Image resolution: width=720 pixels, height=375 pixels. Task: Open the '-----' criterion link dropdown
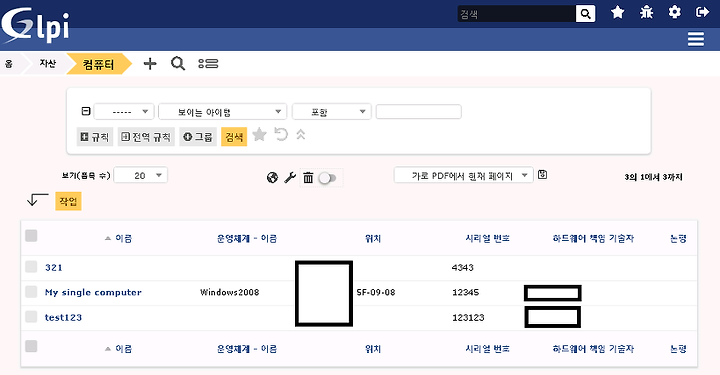124,112
